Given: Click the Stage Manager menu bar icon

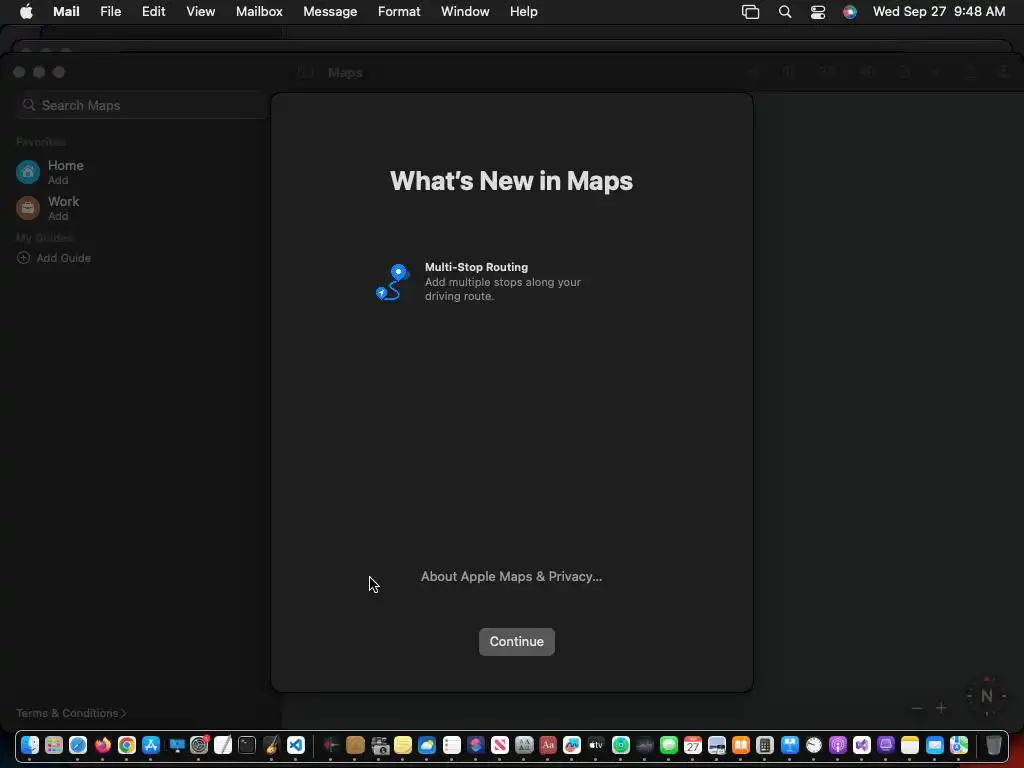Looking at the screenshot, I should pos(750,11).
